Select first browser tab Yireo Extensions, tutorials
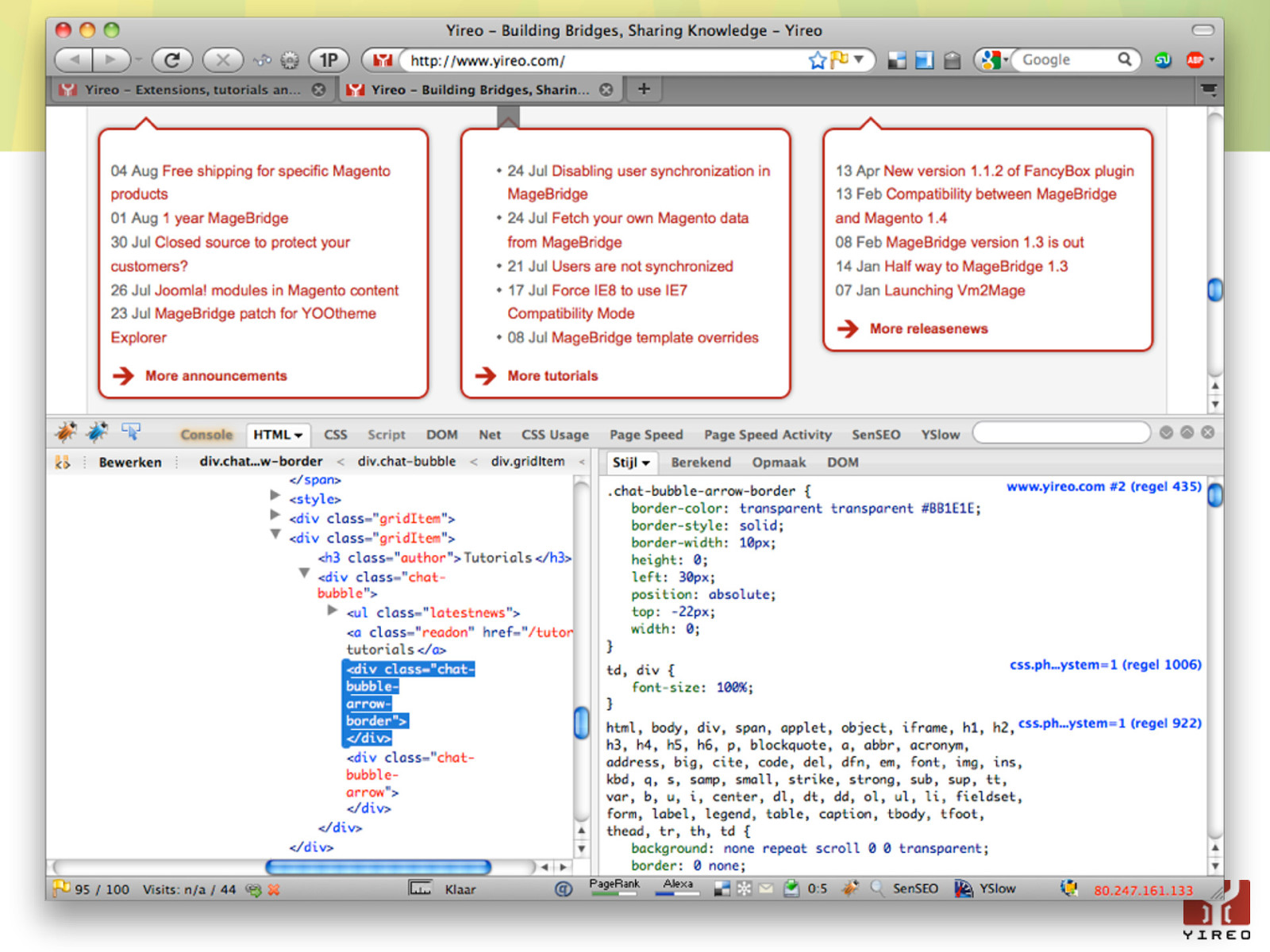Screen dimensions: 1270x952 point(192,90)
